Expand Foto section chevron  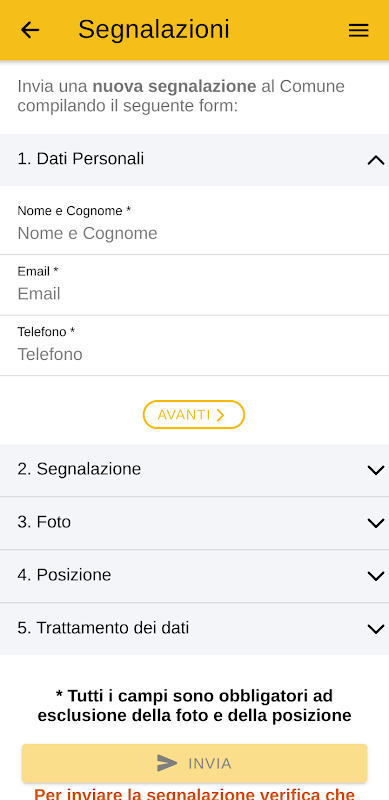click(x=376, y=523)
